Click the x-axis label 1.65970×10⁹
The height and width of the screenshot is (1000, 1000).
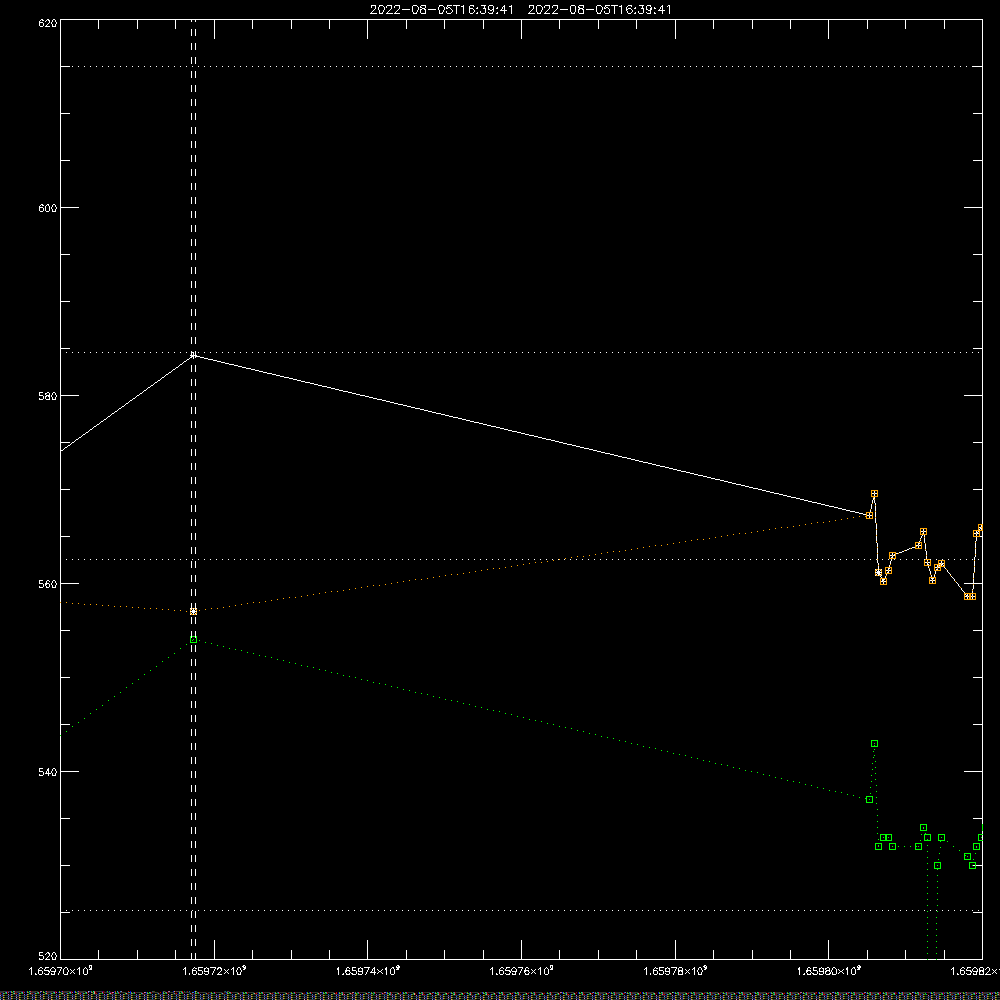click(61, 971)
